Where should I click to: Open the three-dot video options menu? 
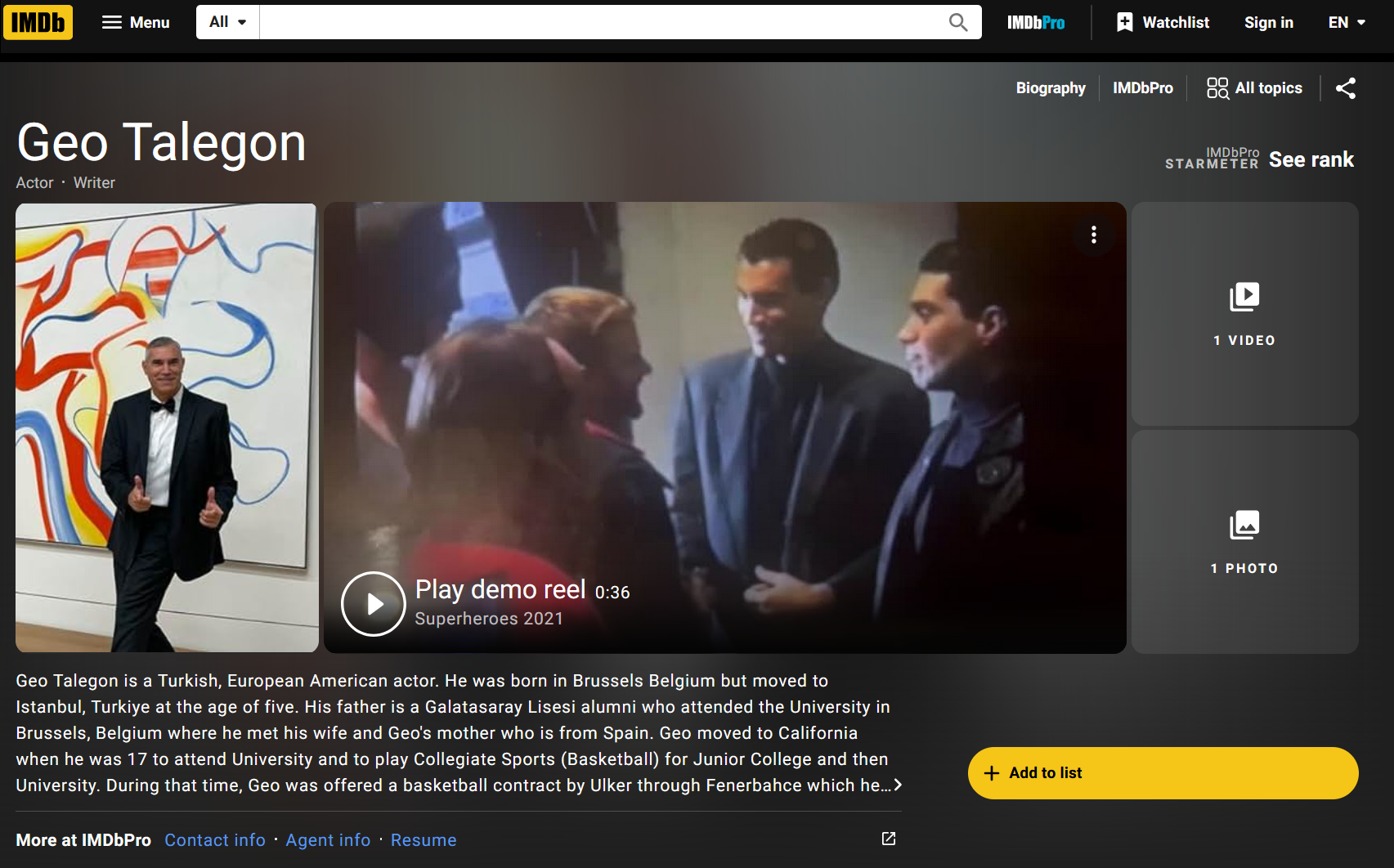pyautogui.click(x=1093, y=235)
